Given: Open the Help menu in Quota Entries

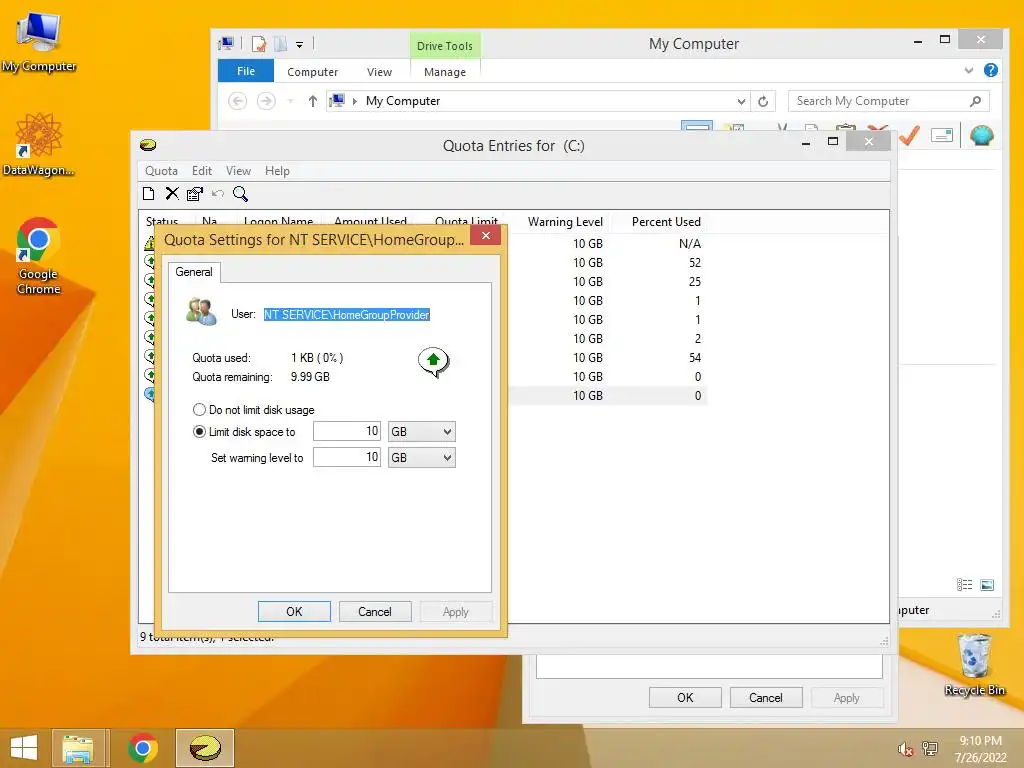Looking at the screenshot, I should [x=277, y=170].
